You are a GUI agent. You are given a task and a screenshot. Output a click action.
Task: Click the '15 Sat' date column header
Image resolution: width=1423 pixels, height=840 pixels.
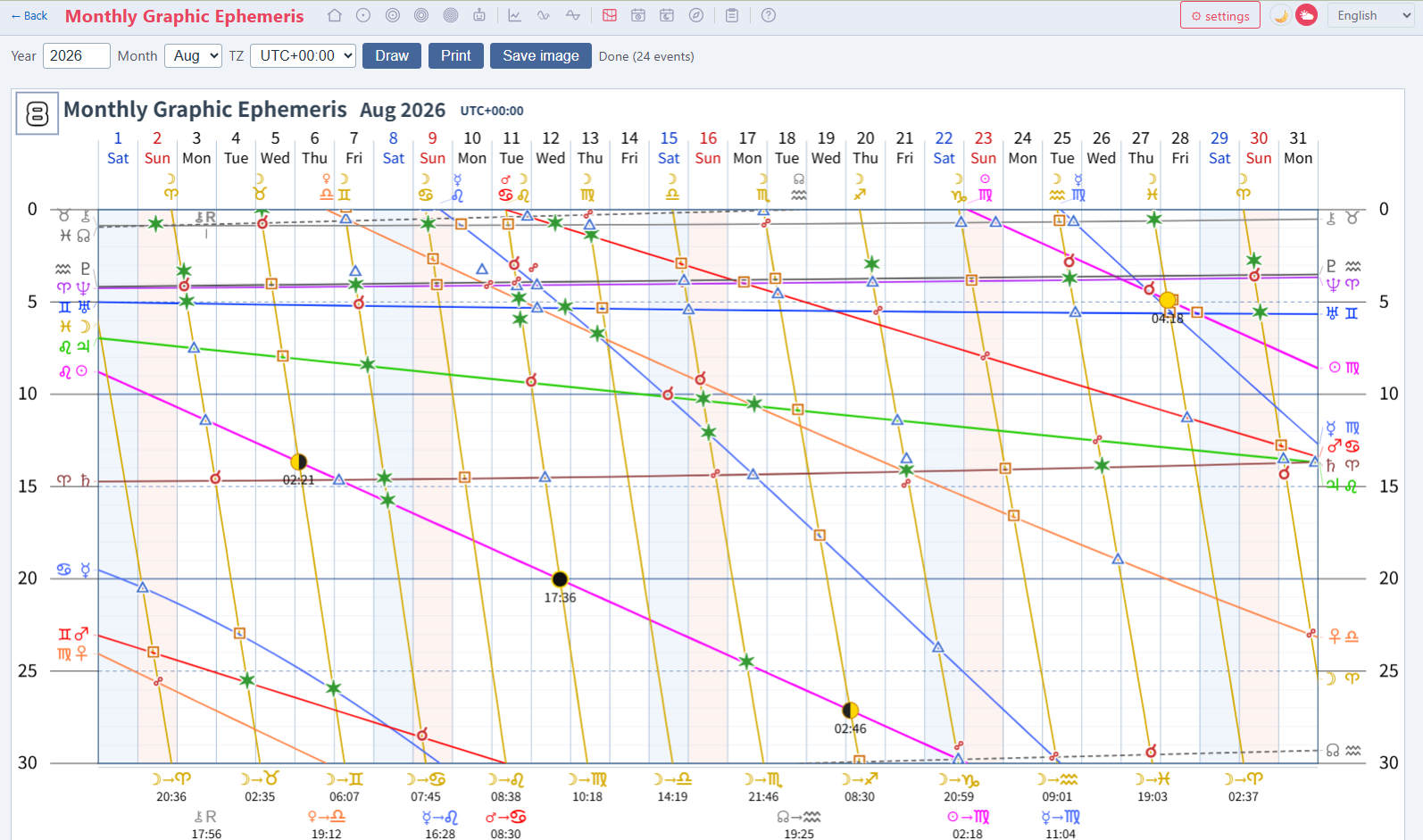tap(669, 148)
